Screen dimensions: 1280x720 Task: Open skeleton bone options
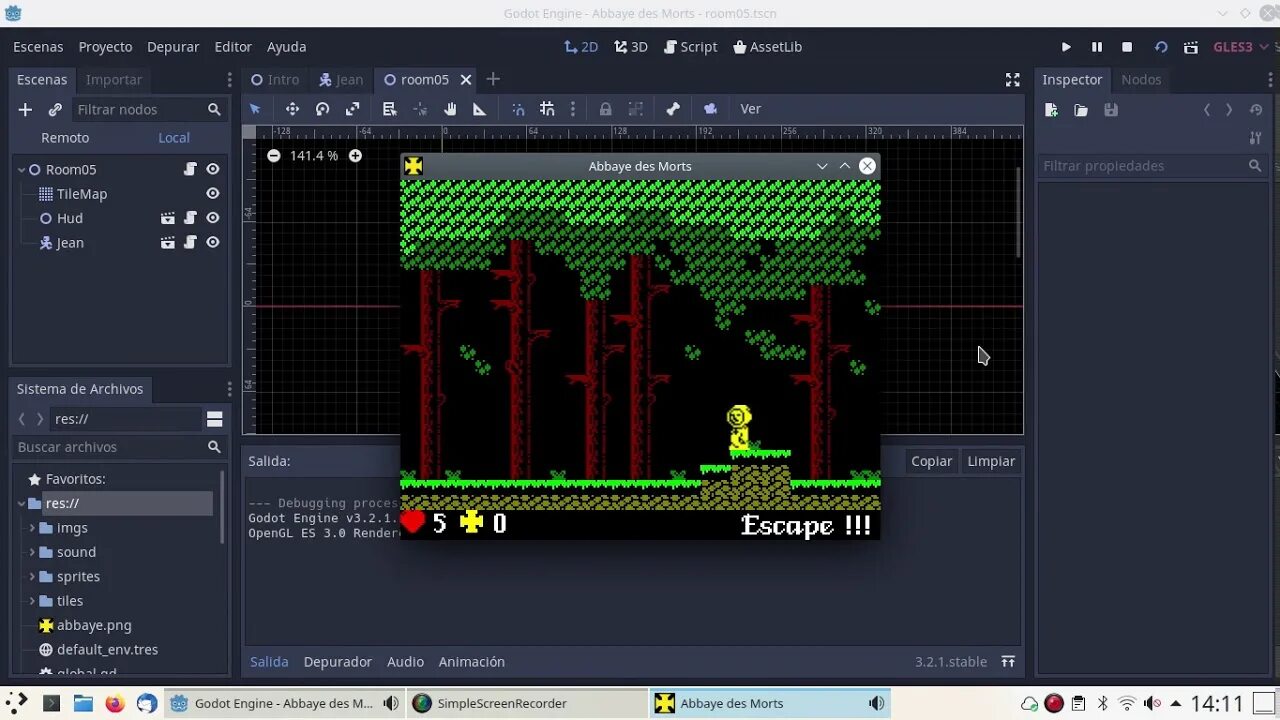click(673, 109)
